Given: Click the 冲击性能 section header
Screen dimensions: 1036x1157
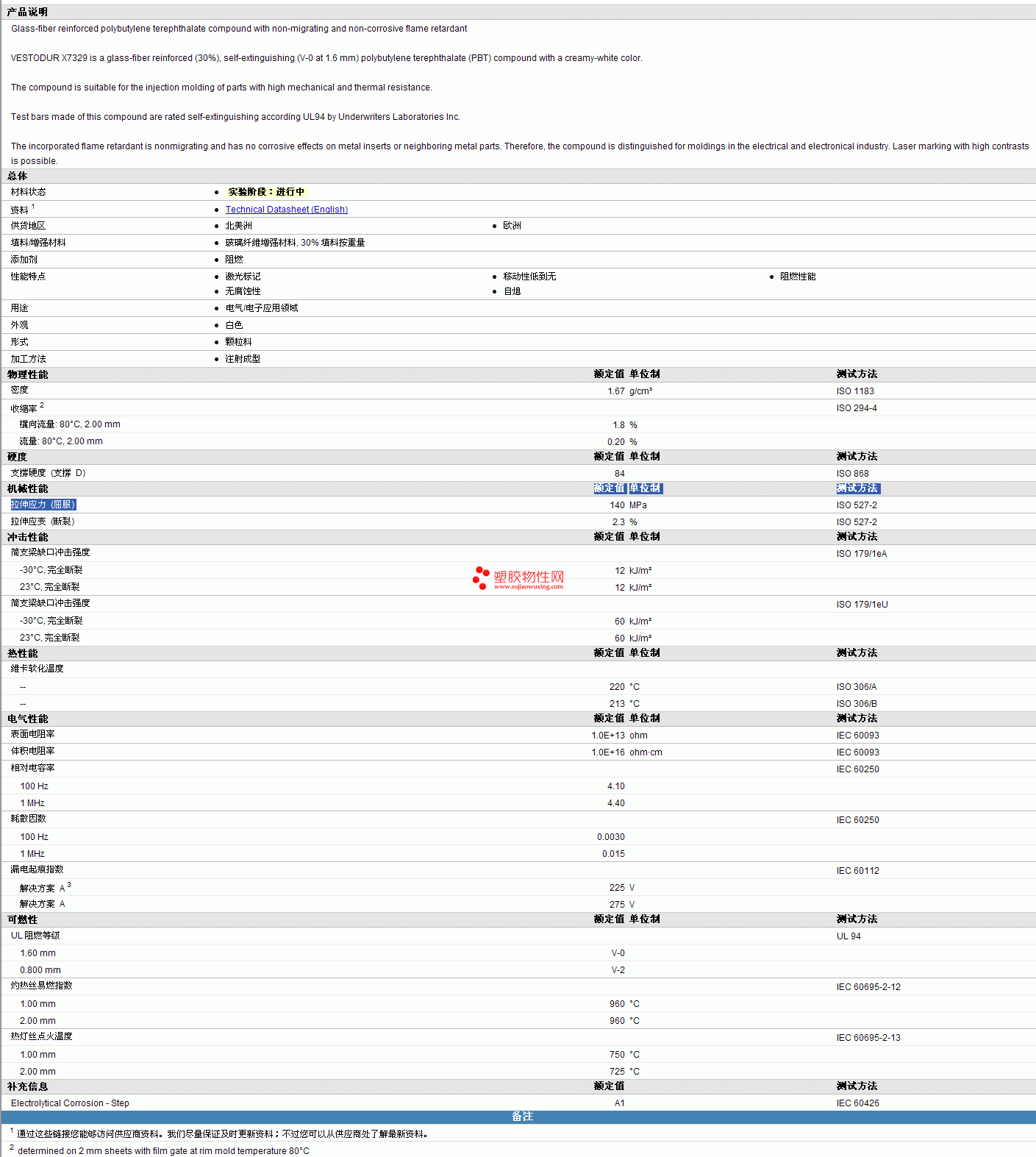Looking at the screenshot, I should click(x=27, y=537).
